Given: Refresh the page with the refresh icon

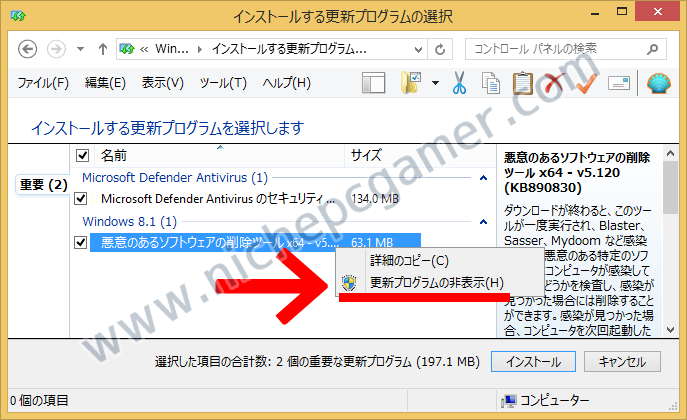Looking at the screenshot, I should (440, 49).
